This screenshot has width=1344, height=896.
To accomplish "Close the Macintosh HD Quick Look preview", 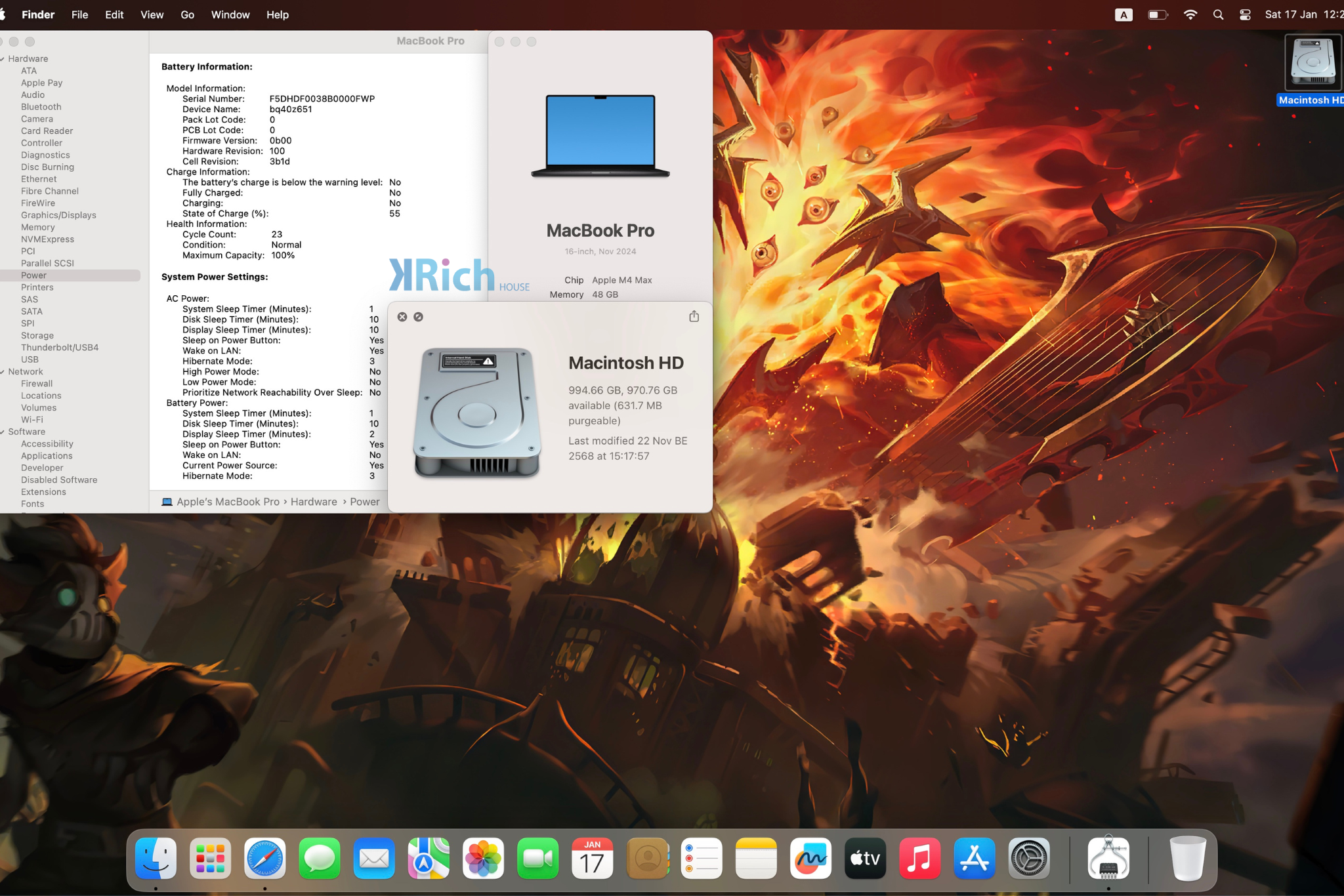I will tap(402, 317).
